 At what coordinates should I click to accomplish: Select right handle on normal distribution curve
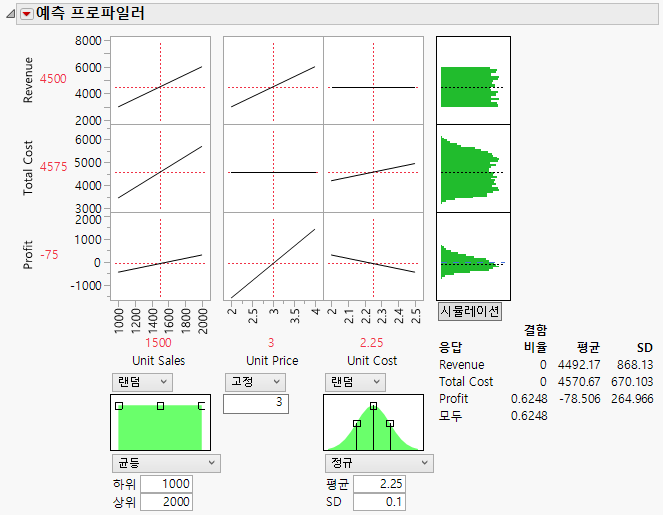click(x=390, y=423)
